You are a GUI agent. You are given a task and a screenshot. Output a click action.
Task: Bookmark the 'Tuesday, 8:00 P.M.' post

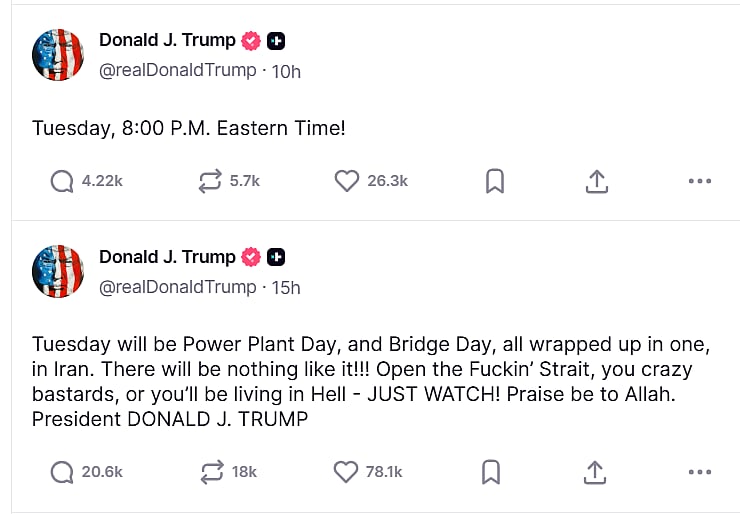tap(494, 181)
